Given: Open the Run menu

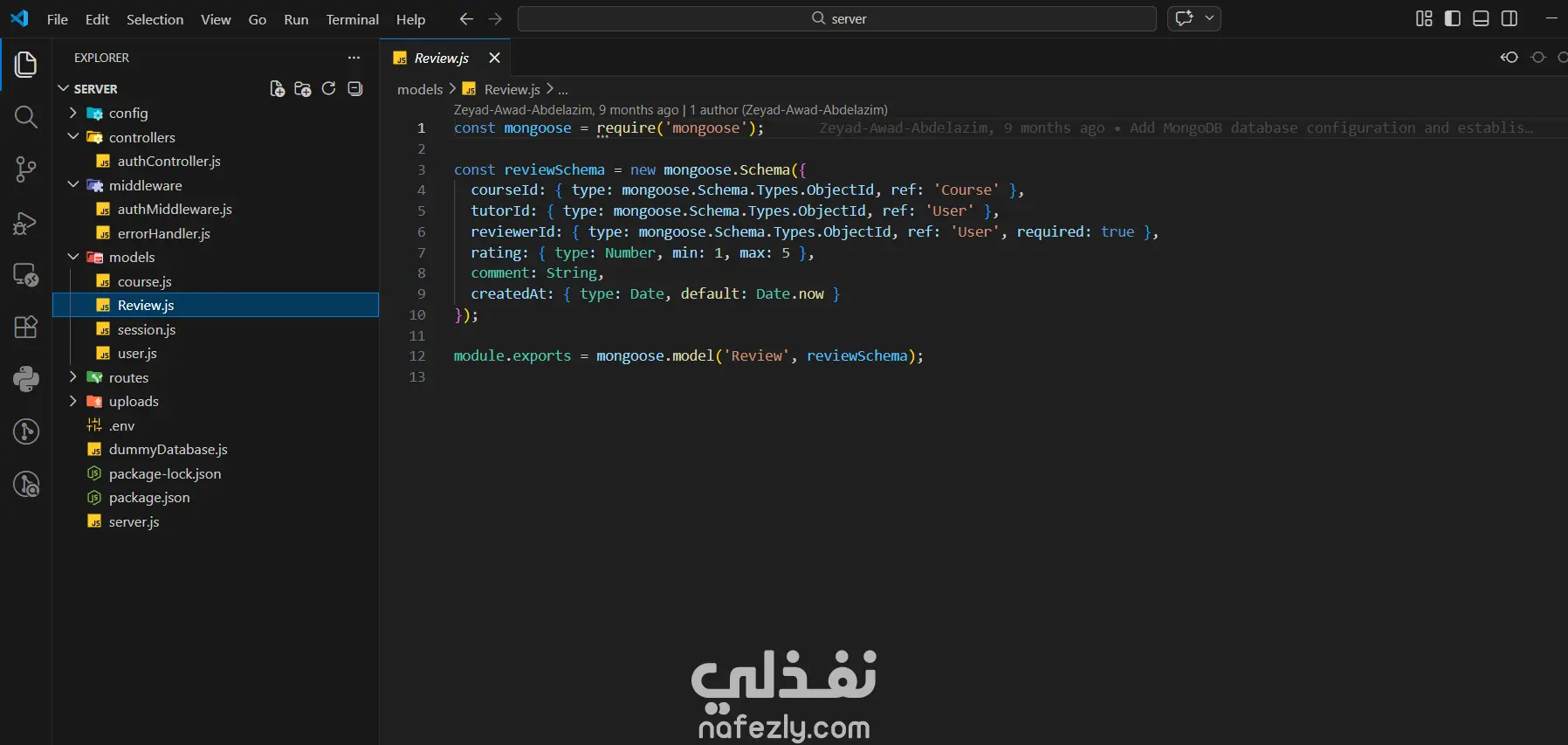Looking at the screenshot, I should coord(296,19).
